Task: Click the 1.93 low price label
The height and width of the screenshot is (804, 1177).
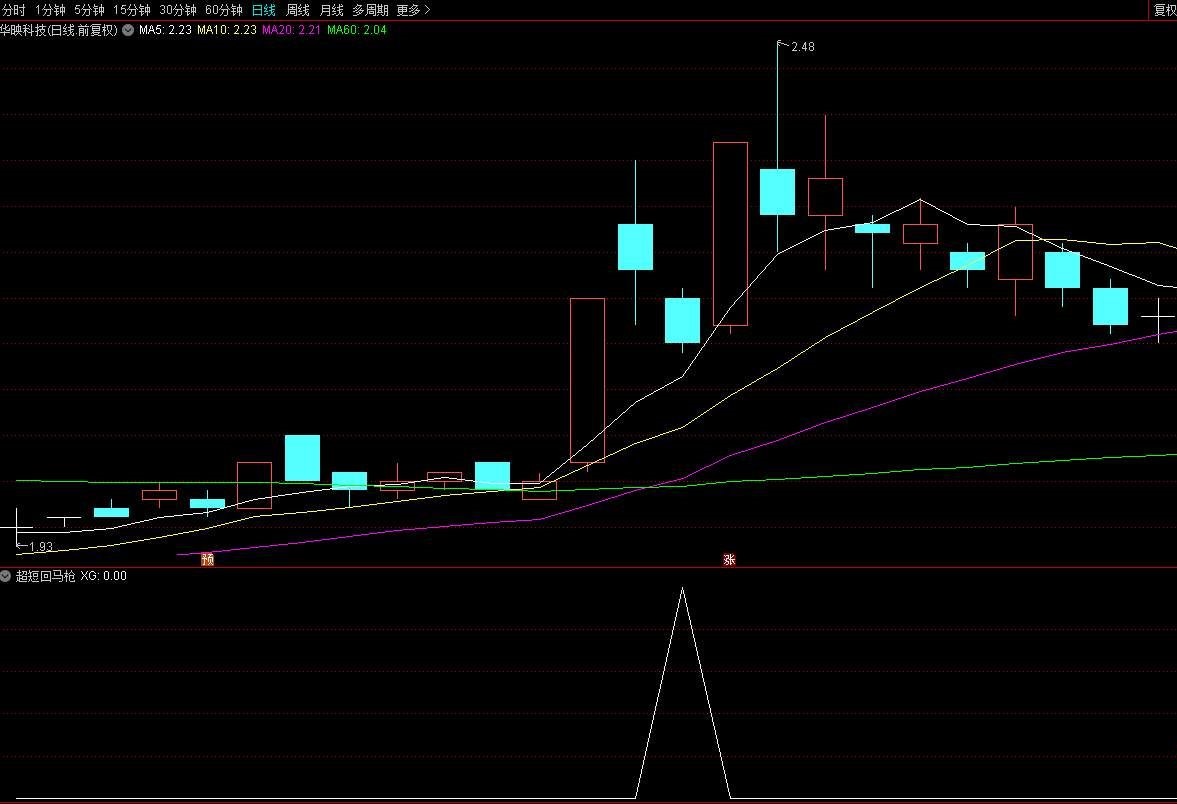Action: point(41,547)
